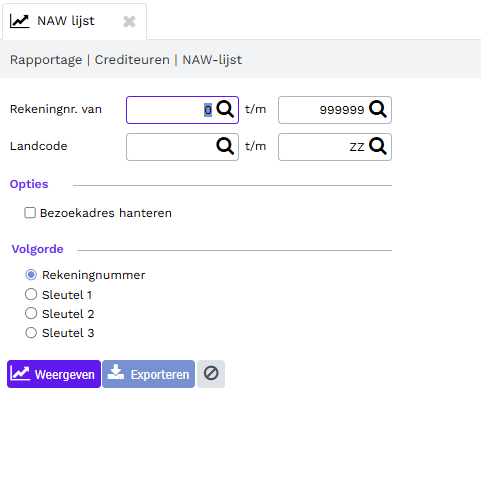Select Sleutel 1 radio option
The height and width of the screenshot is (480, 481).
tap(31, 294)
